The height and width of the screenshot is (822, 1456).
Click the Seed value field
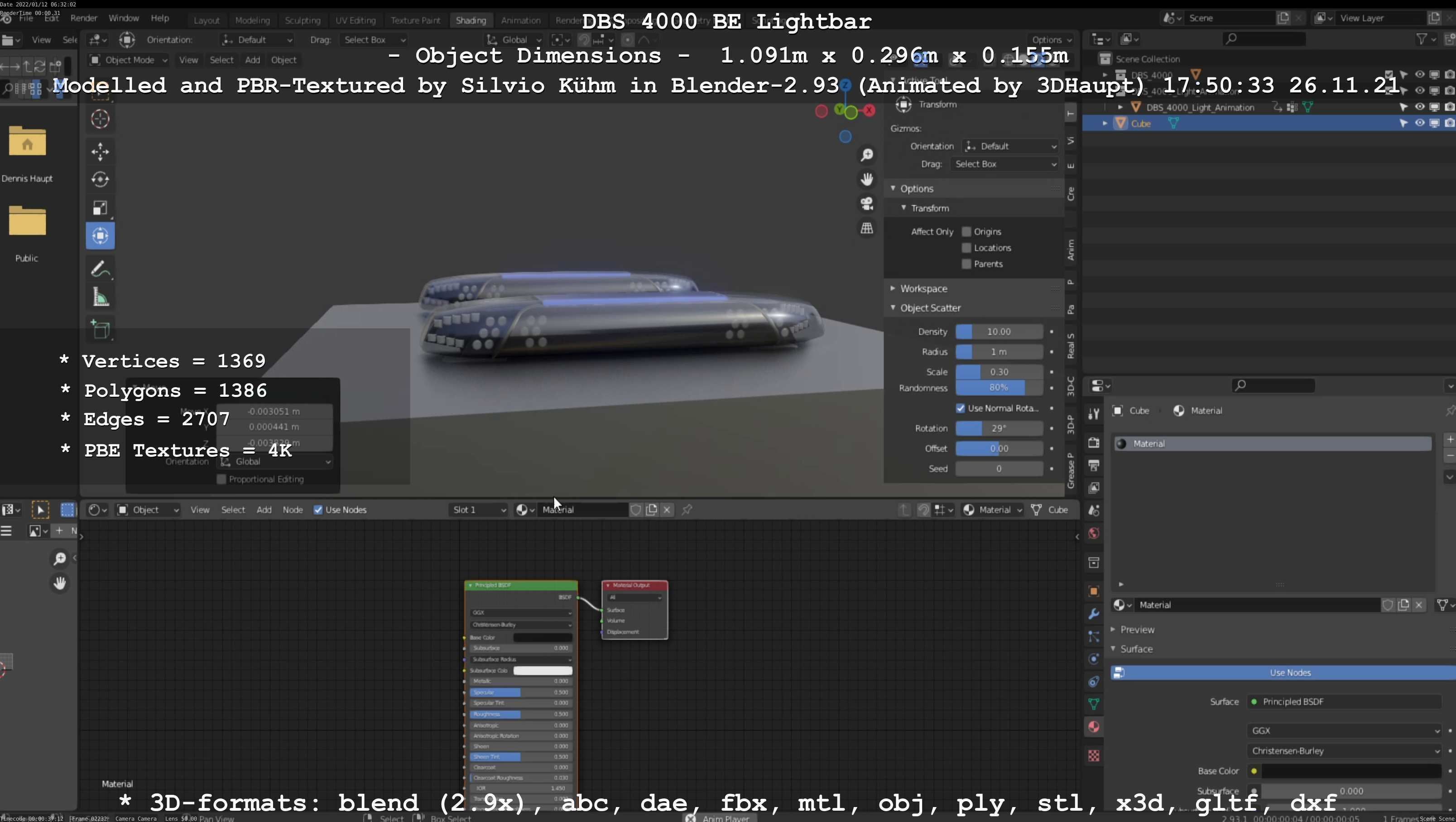tap(999, 469)
